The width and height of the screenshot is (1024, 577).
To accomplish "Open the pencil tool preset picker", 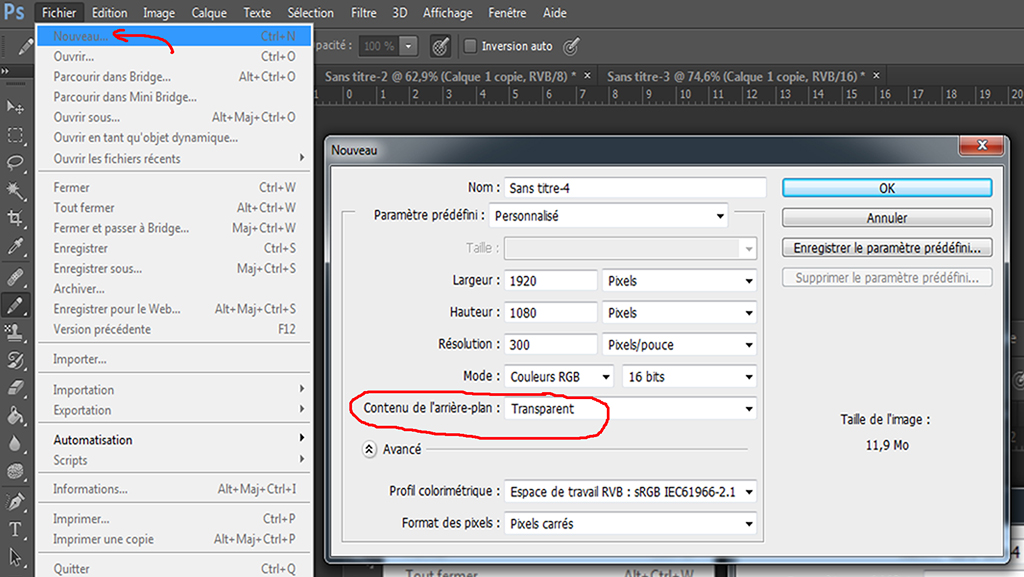I will coord(25,46).
